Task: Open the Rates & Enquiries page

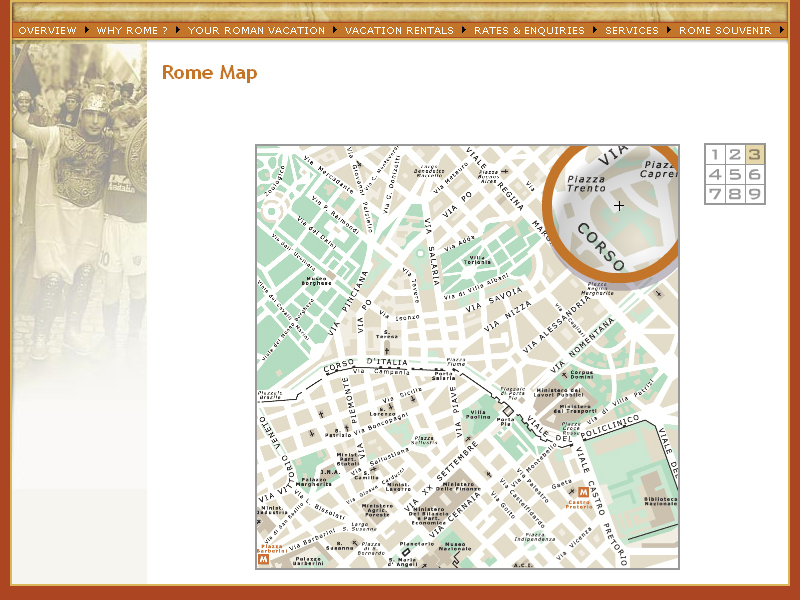Action: pyautogui.click(x=529, y=30)
